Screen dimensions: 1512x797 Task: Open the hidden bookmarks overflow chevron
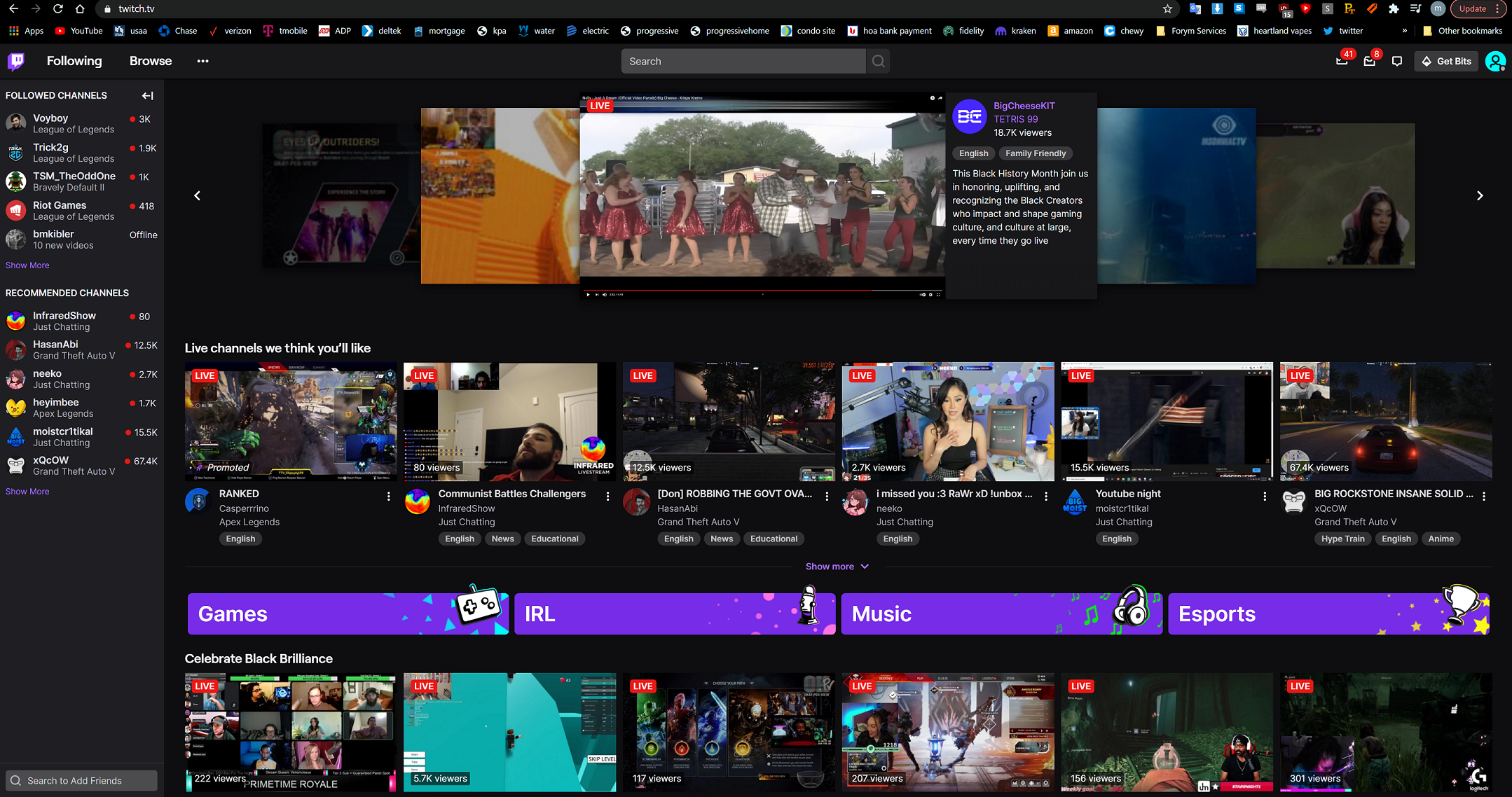click(1403, 31)
